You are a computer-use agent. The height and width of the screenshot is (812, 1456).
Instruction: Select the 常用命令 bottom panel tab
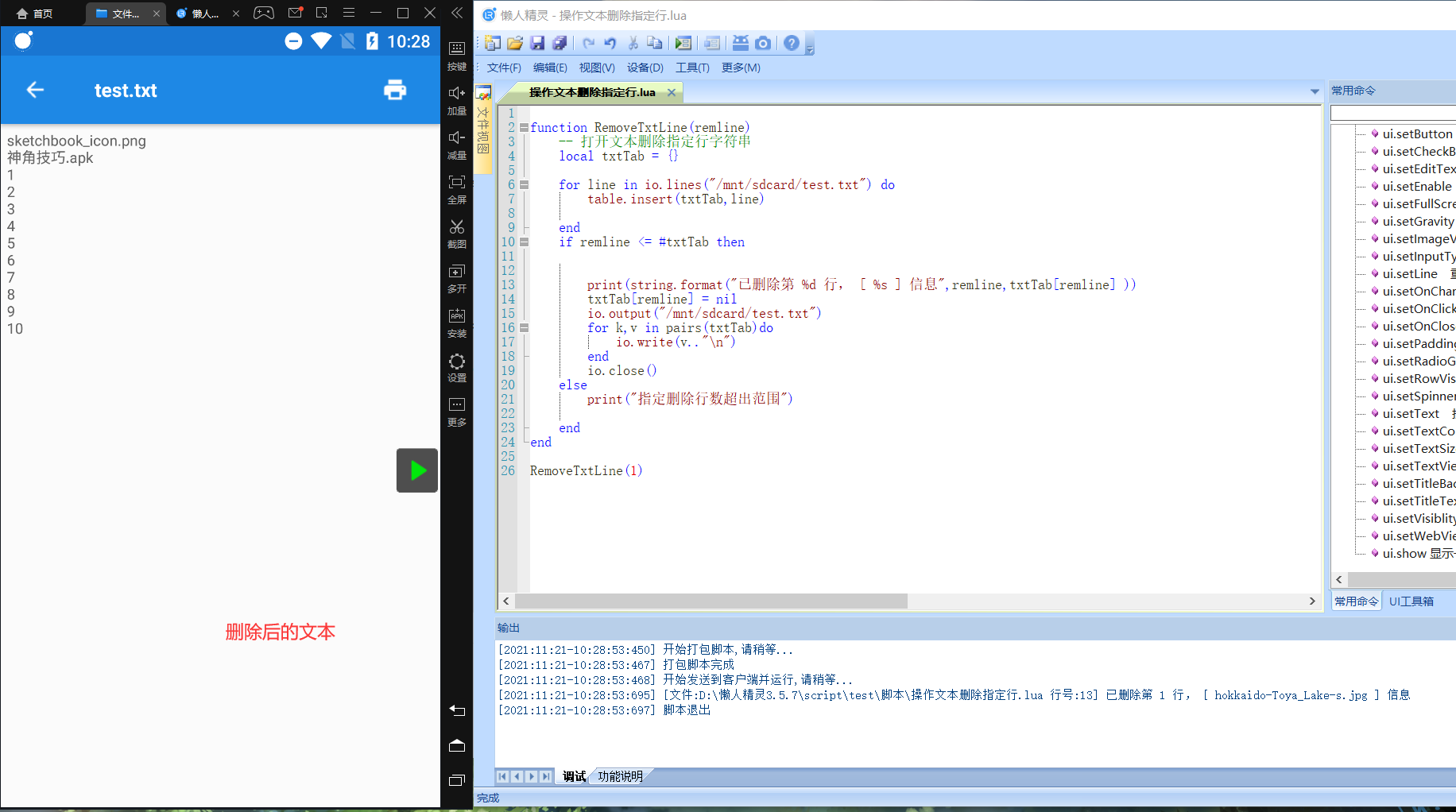[1357, 601]
